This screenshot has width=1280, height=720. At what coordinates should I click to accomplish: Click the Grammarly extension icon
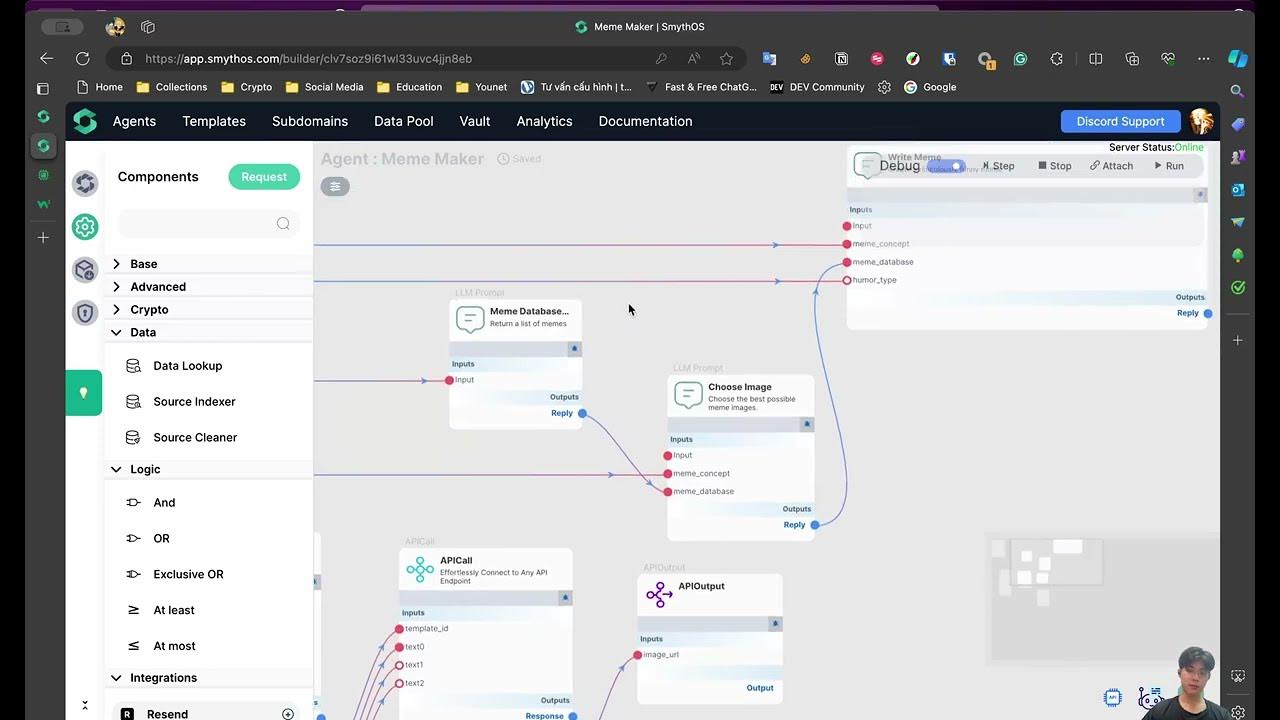pos(1020,59)
